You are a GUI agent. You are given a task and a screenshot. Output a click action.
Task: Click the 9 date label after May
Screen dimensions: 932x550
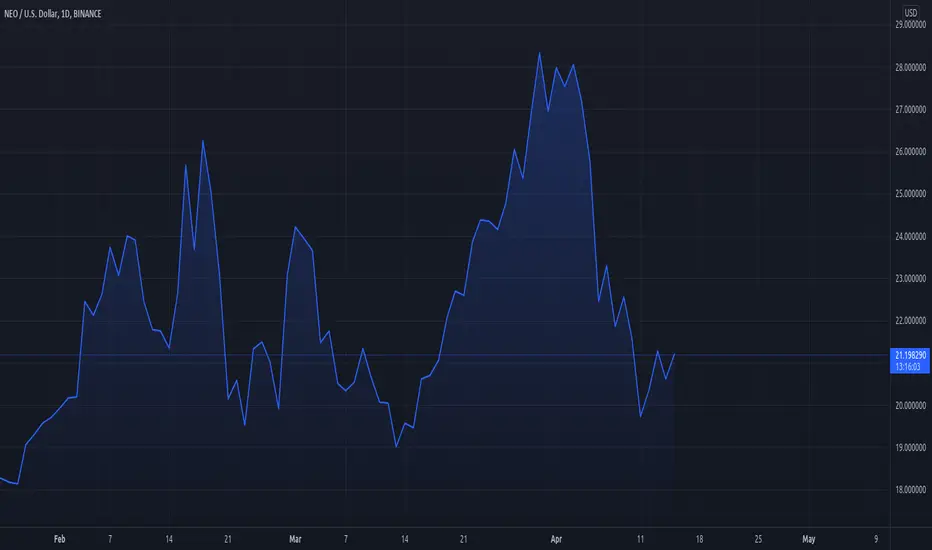(876, 539)
